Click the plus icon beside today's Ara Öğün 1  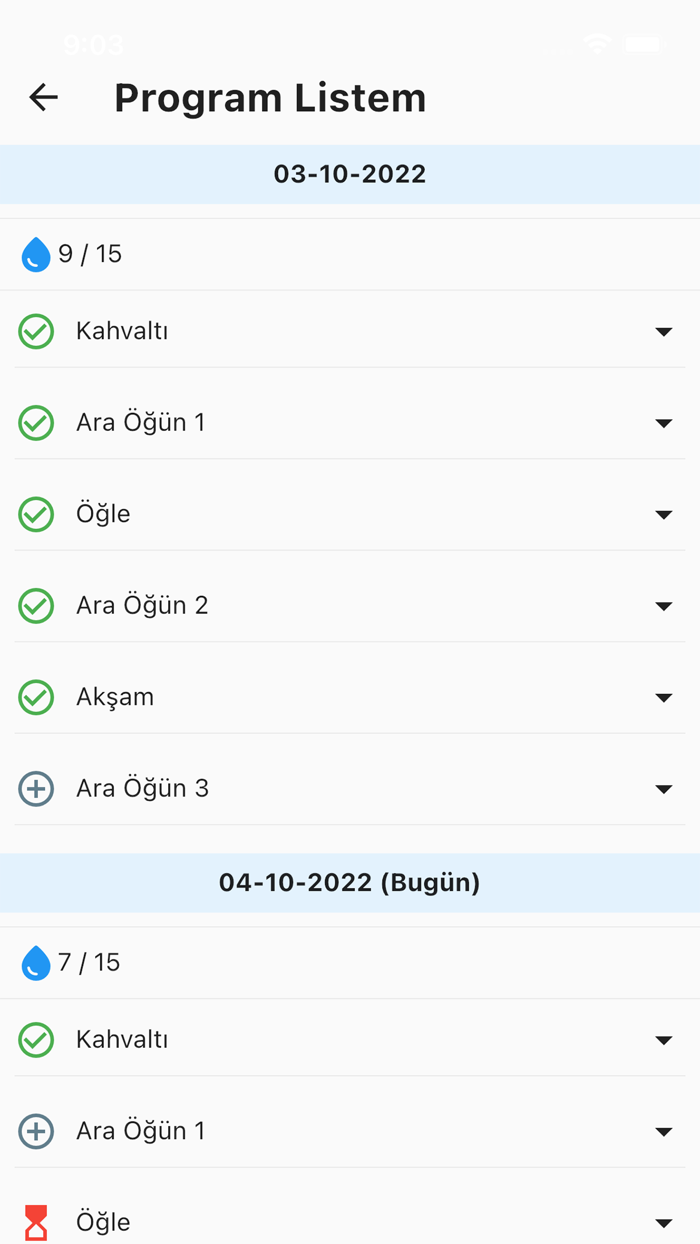pos(35,1131)
